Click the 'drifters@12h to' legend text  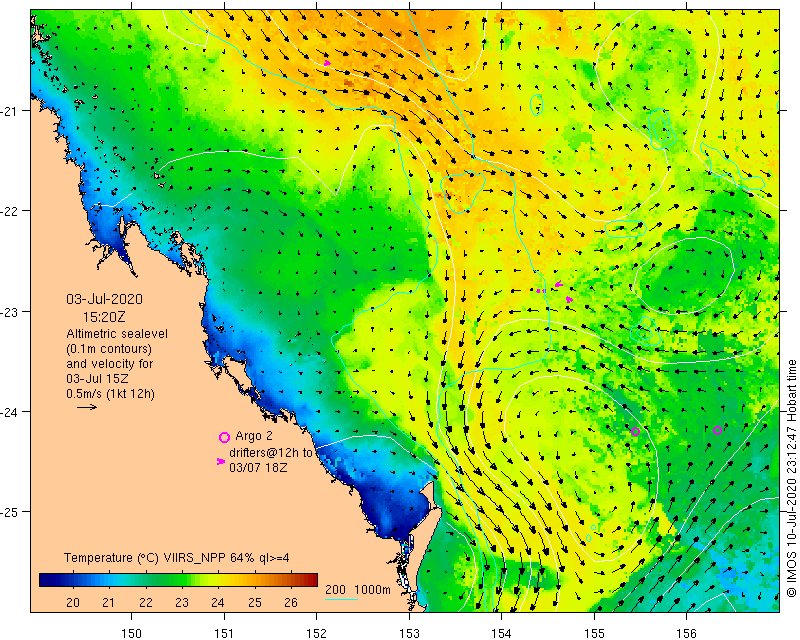[271, 452]
